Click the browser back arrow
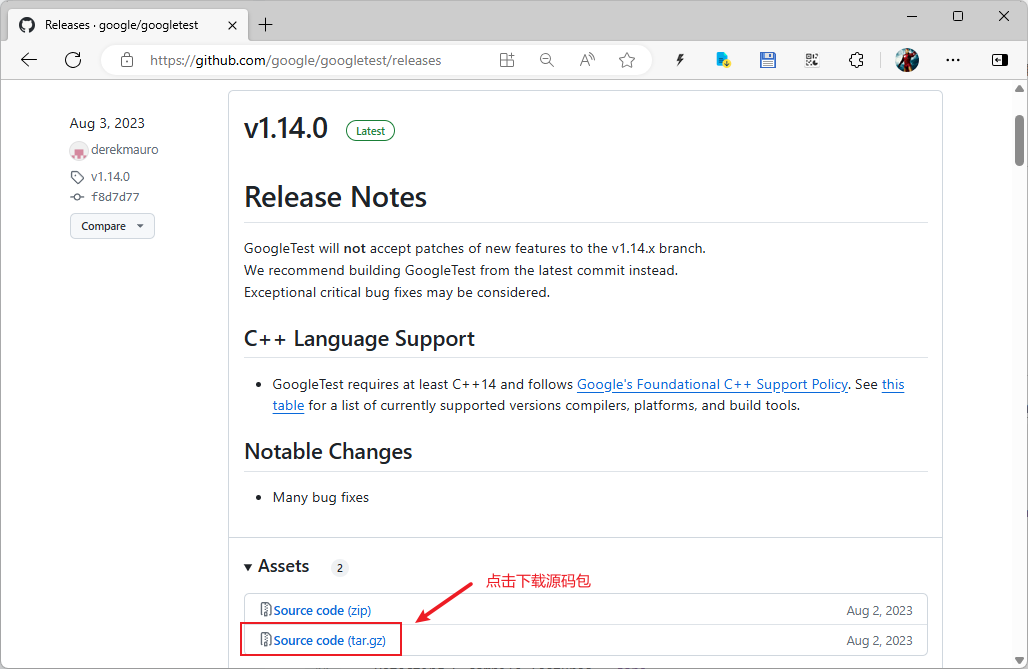The height and width of the screenshot is (669, 1028). 29,60
